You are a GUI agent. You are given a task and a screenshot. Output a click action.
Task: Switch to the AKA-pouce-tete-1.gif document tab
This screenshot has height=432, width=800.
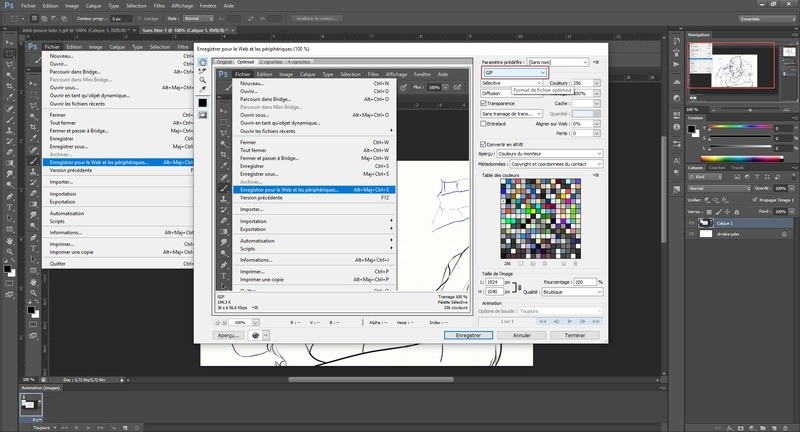tap(74, 31)
